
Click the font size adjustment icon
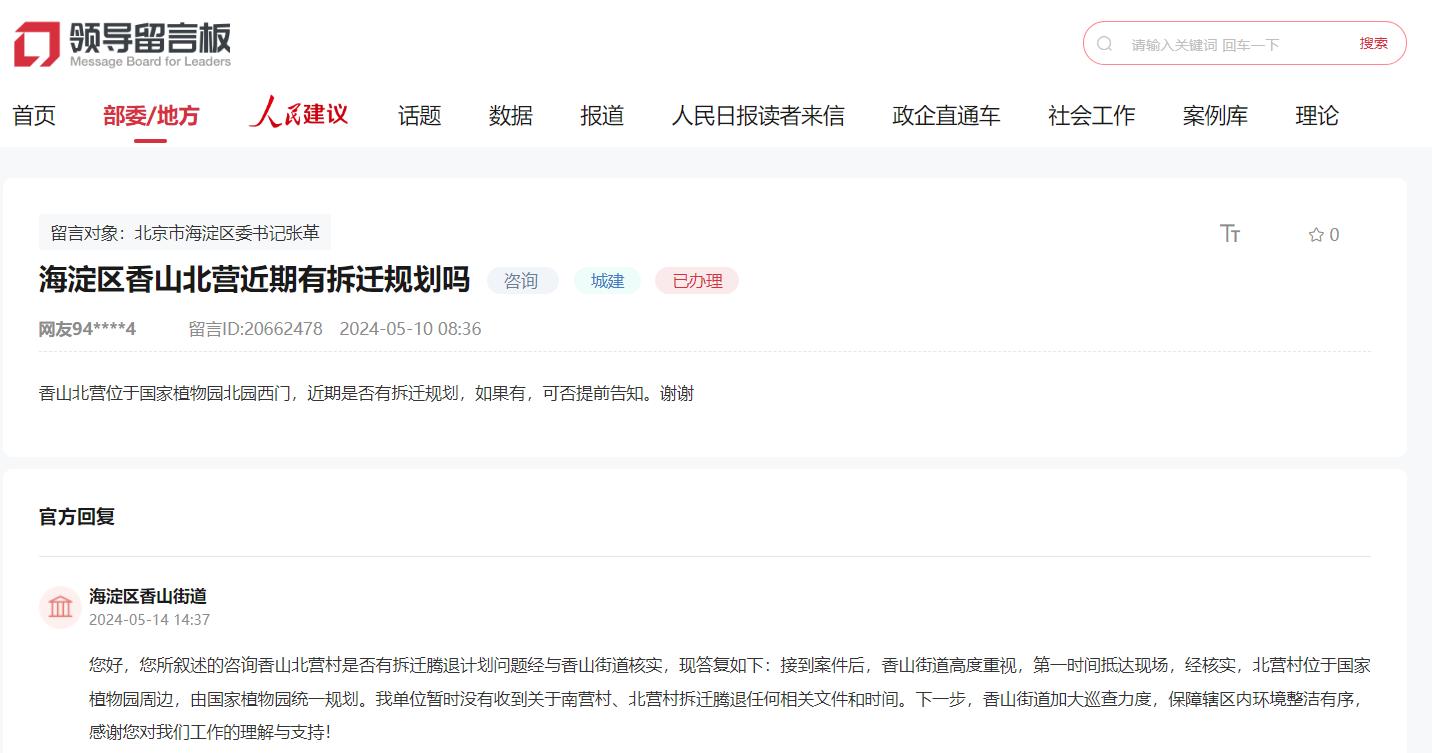click(1230, 234)
